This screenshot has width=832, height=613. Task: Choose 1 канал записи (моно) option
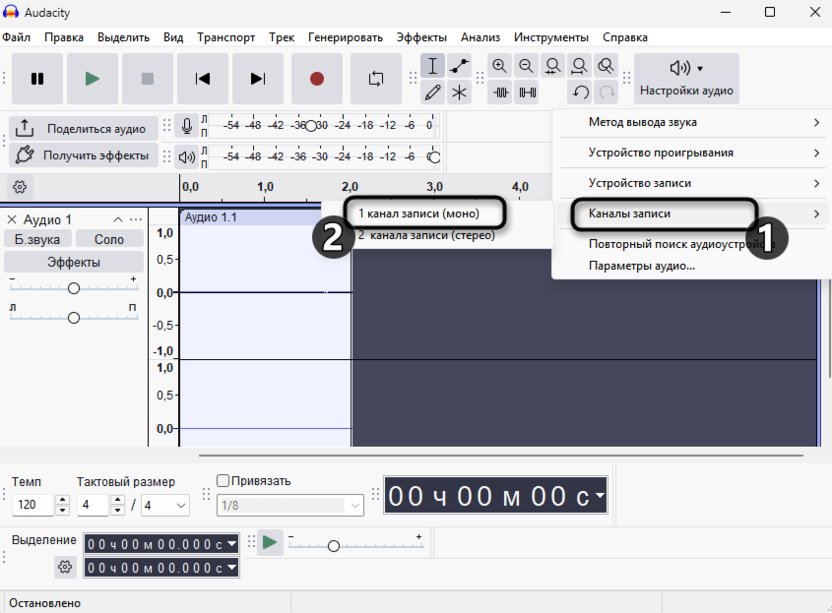click(419, 213)
